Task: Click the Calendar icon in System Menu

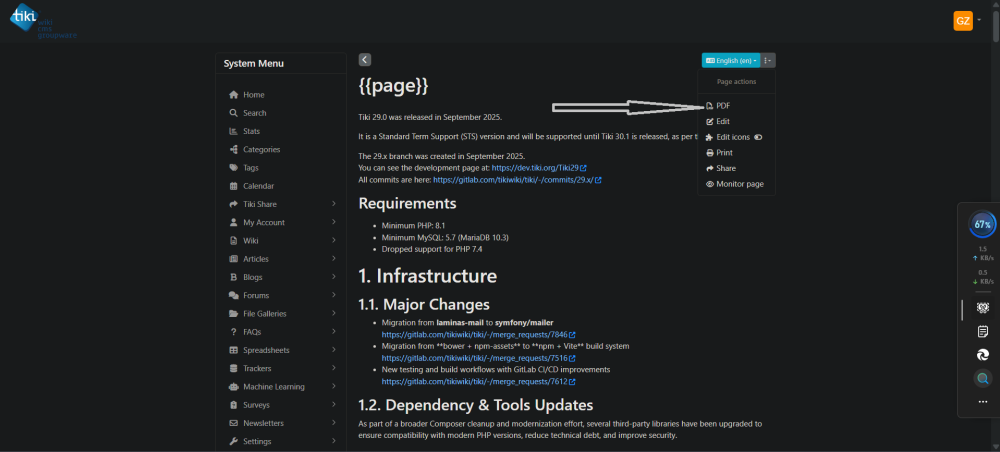Action: click(233, 186)
